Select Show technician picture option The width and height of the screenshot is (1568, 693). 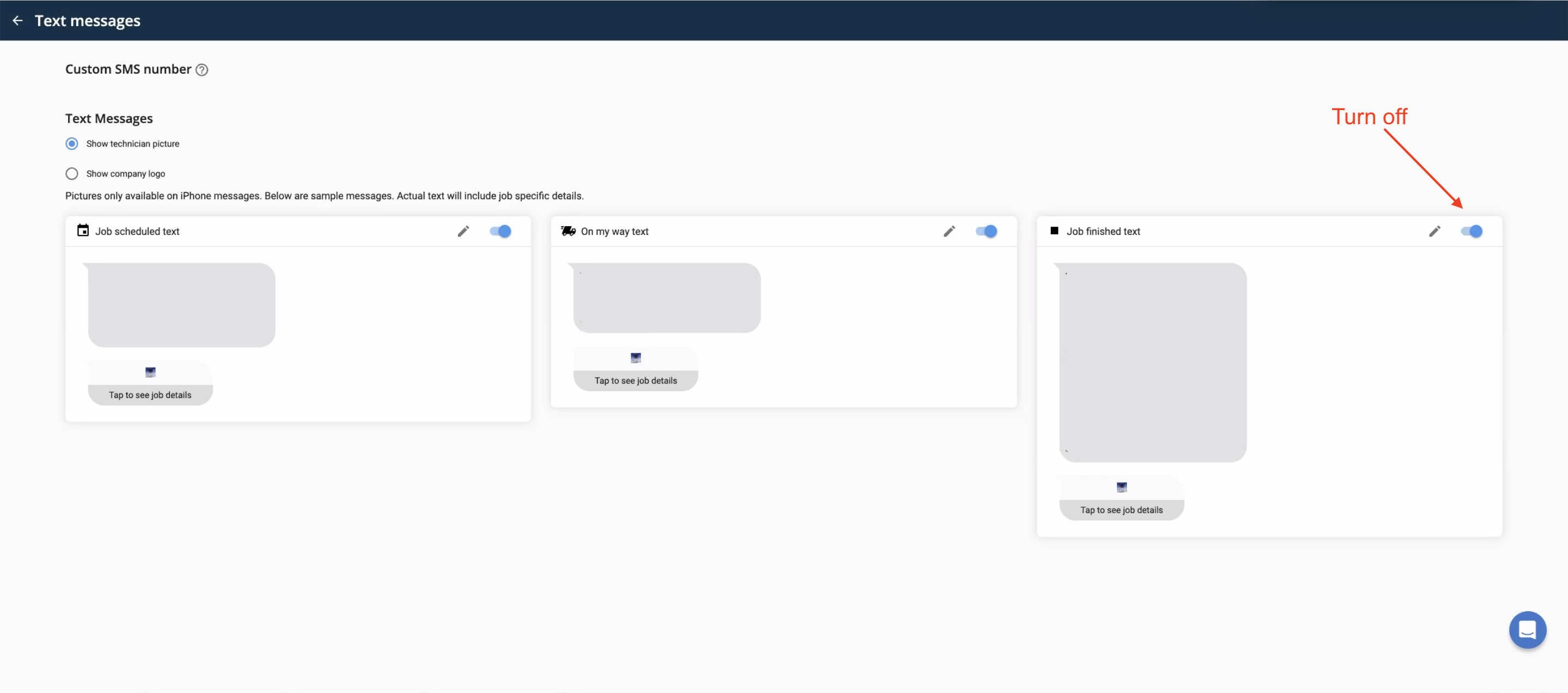72,144
